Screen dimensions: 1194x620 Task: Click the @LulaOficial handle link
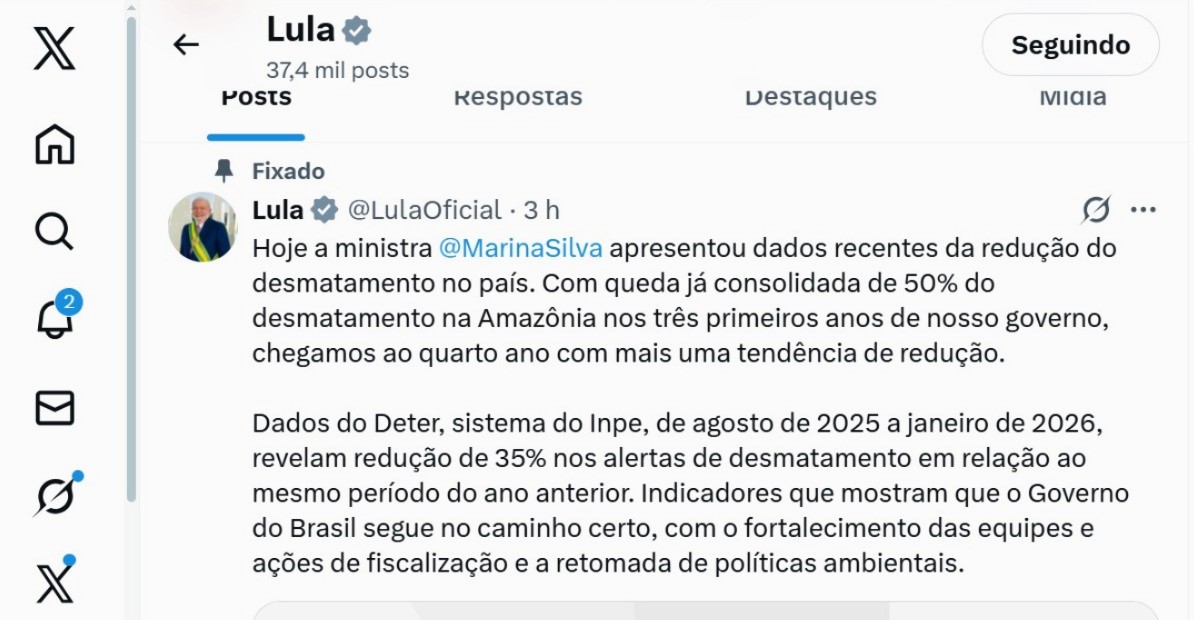(x=424, y=210)
